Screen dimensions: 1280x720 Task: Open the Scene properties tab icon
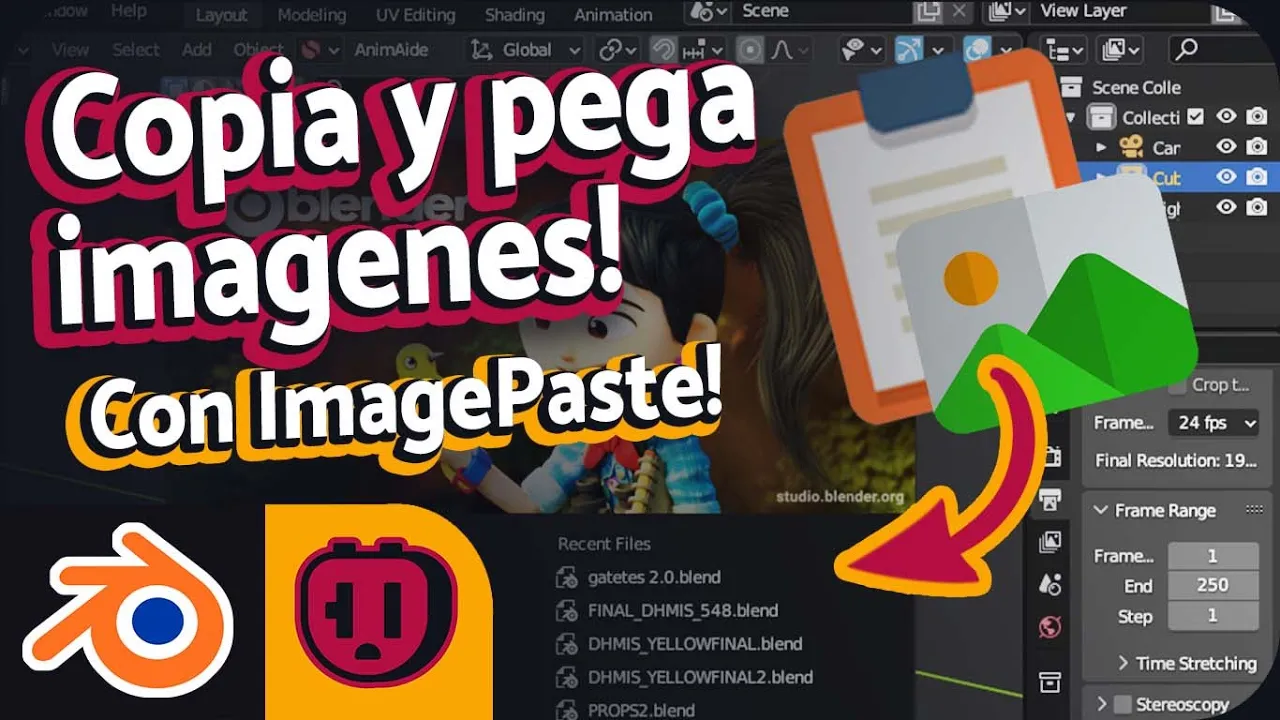point(1050,584)
